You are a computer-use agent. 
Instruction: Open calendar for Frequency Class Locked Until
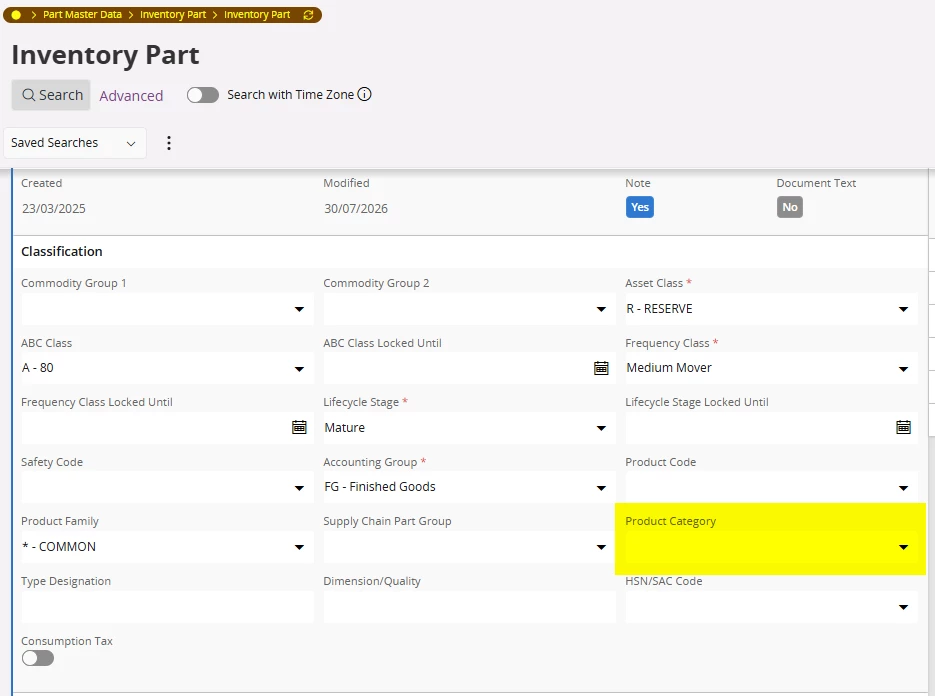[299, 427]
